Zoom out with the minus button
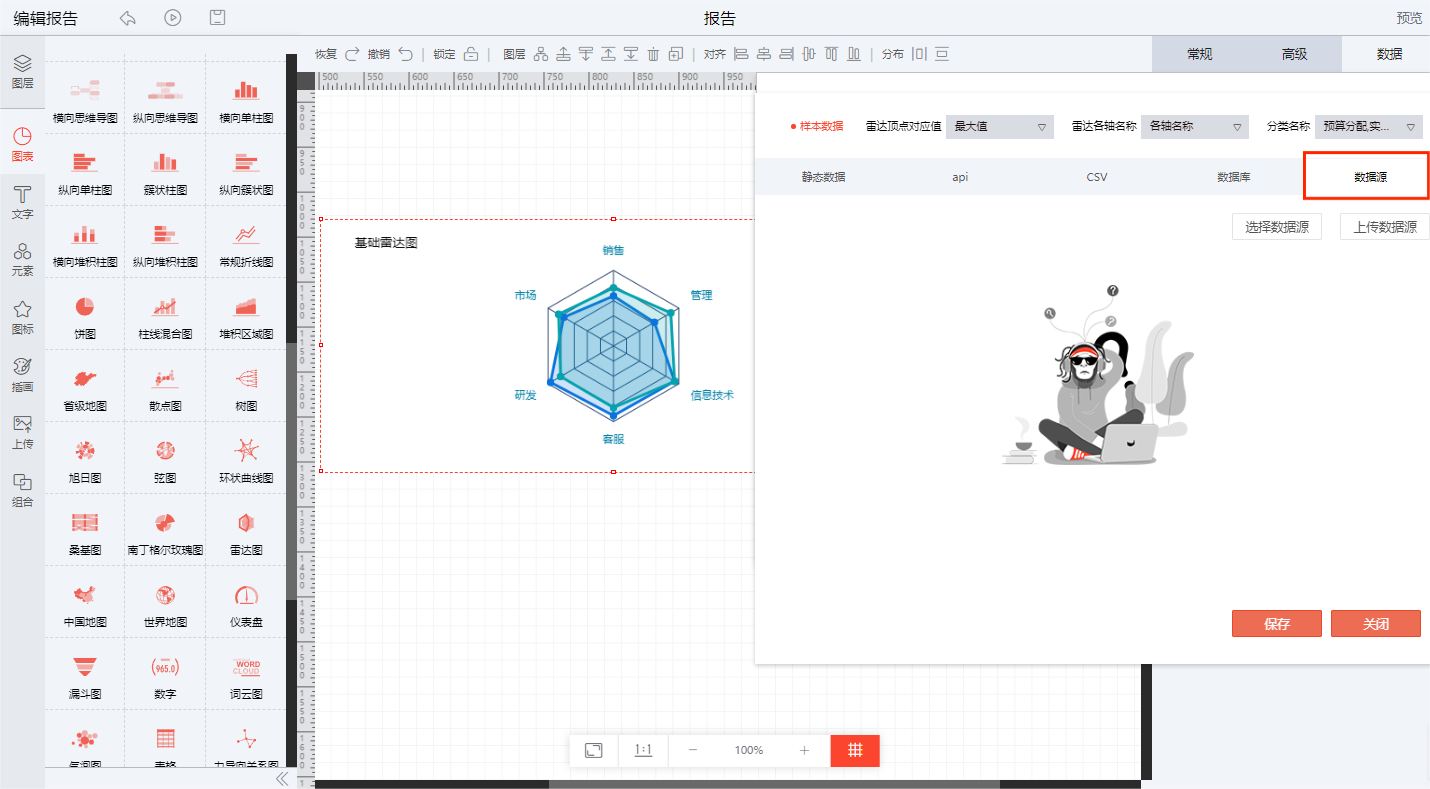The width and height of the screenshot is (1430, 789). [693, 750]
